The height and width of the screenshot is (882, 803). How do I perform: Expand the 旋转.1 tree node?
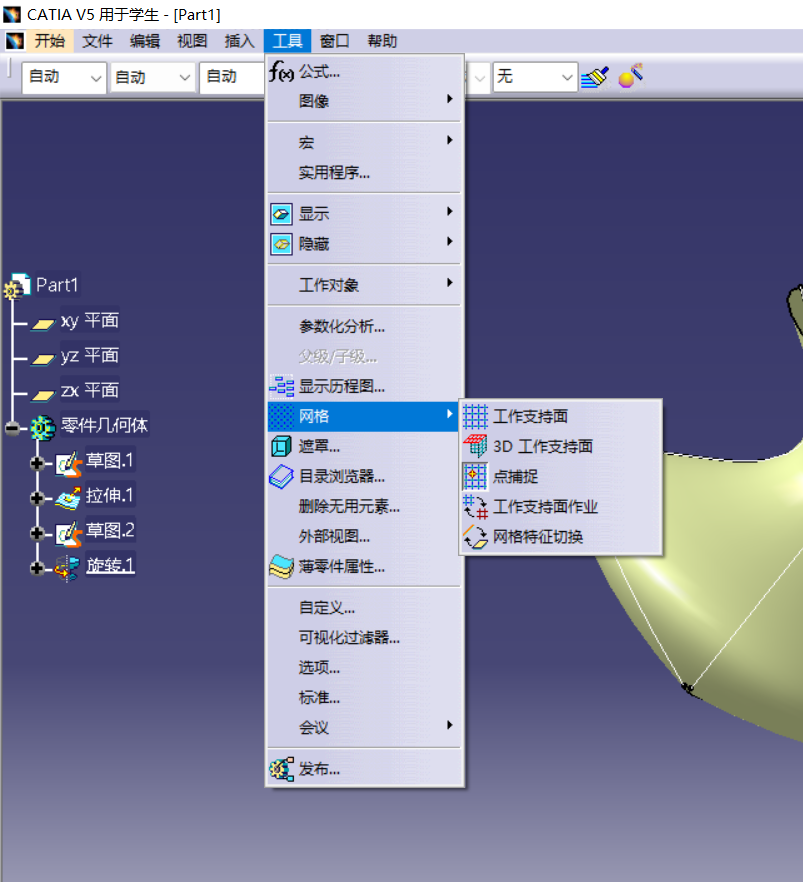[x=37, y=568]
